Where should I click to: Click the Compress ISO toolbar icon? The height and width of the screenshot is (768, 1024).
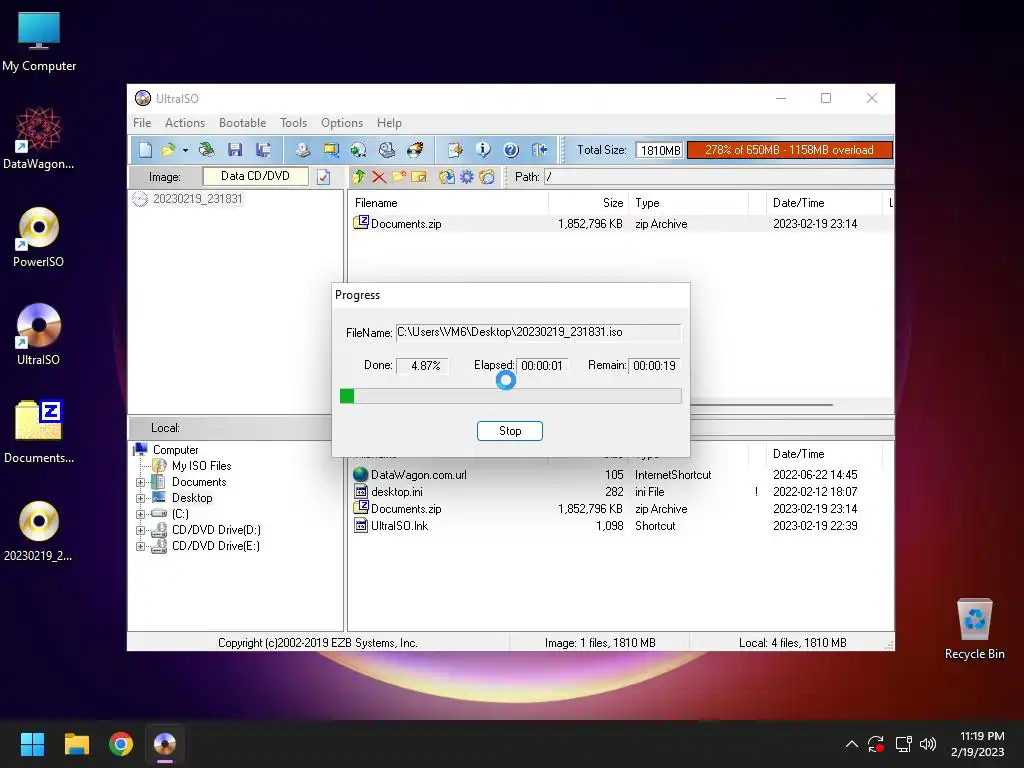330,150
